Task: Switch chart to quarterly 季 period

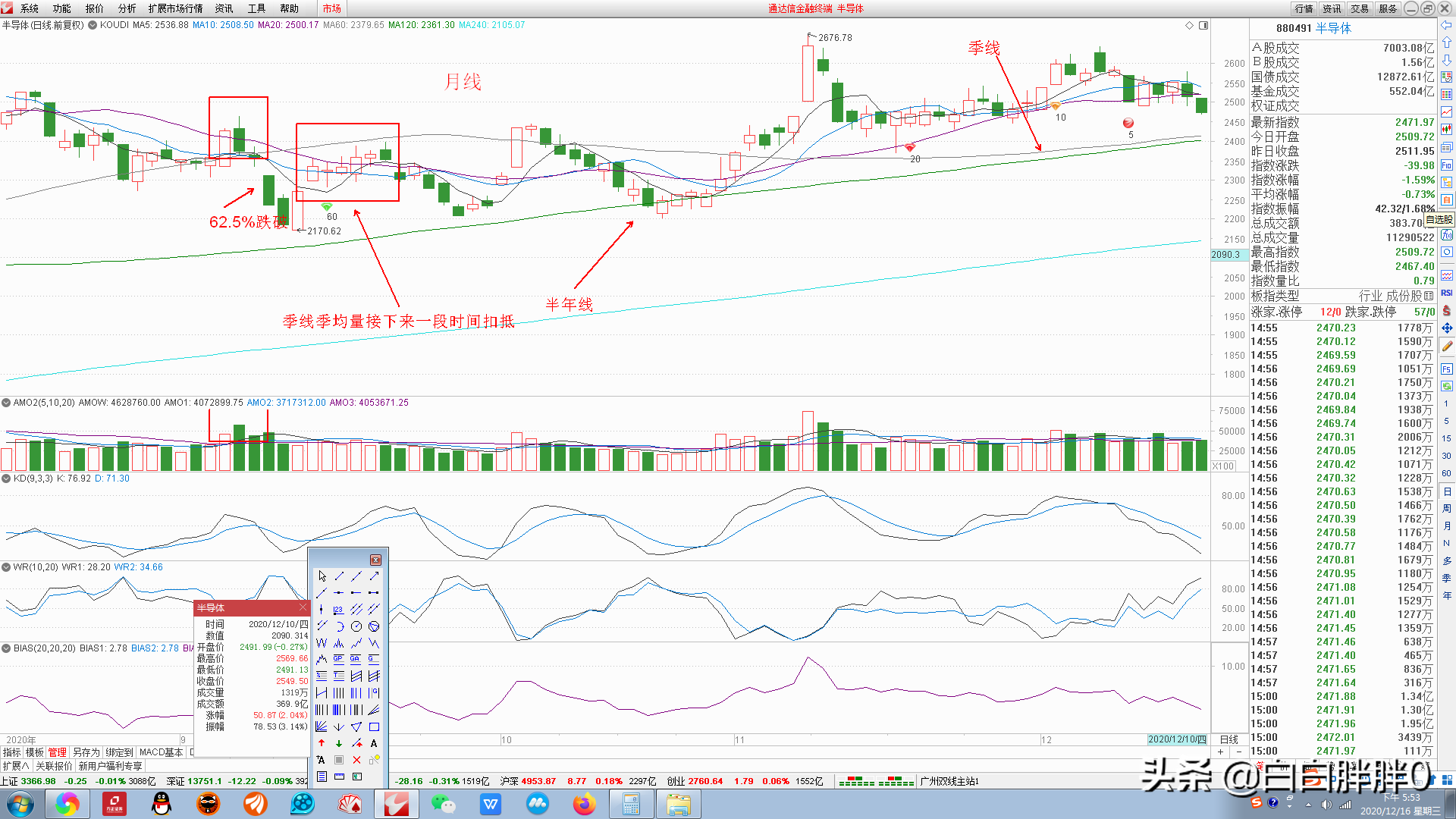Action: point(1447,578)
